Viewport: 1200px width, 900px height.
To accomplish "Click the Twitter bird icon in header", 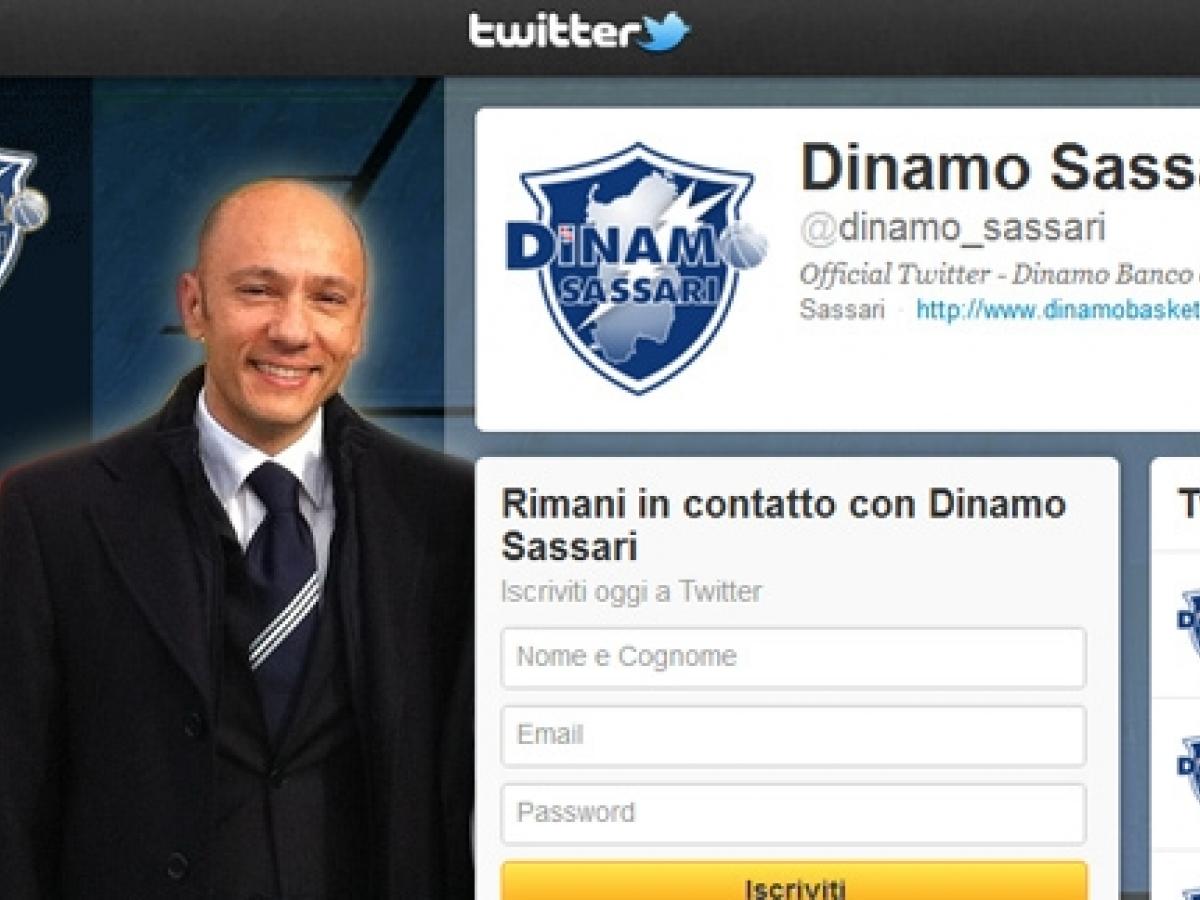I will [x=664, y=32].
